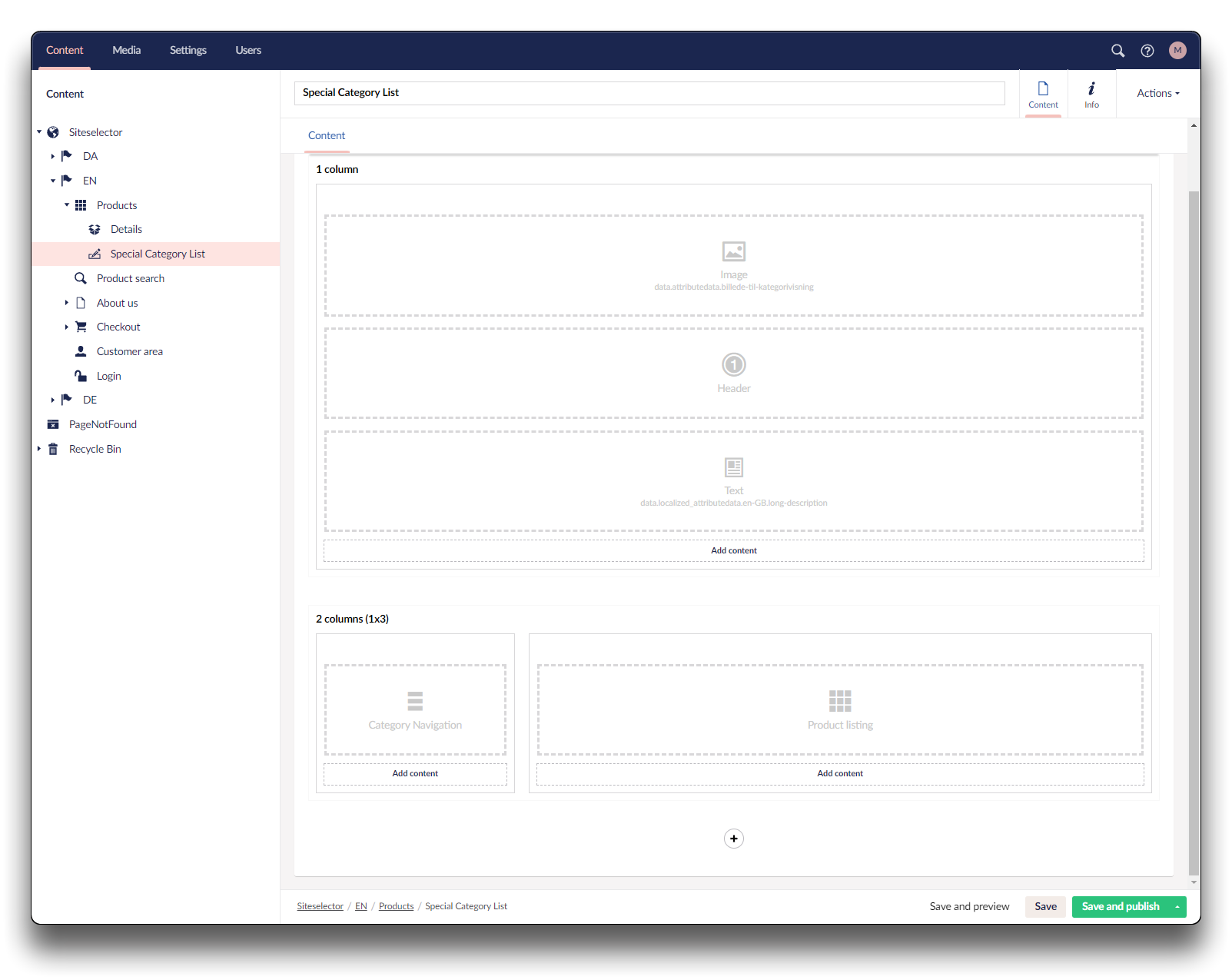Switch to the Settings section
This screenshot has height=980, width=1232.
click(188, 51)
